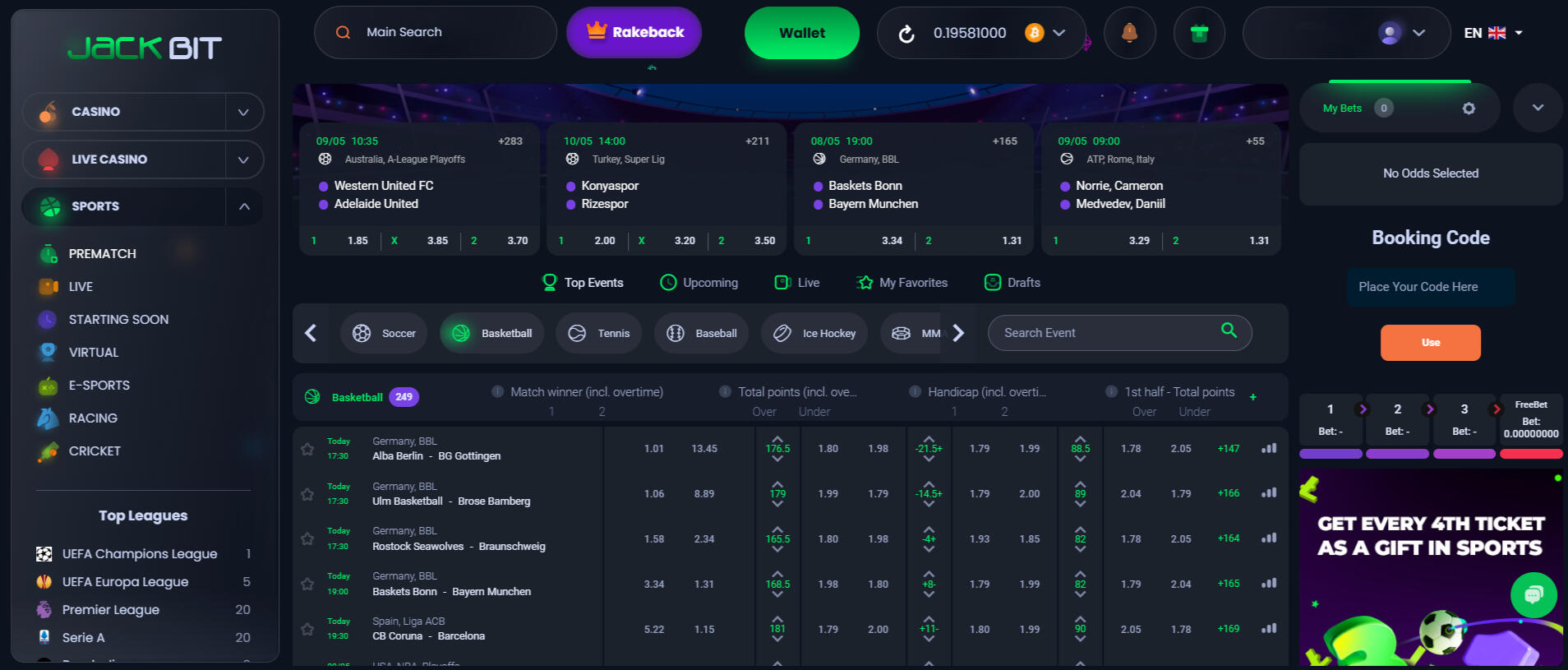Refresh the wallet balance
1568x670 pixels.
pos(906,34)
